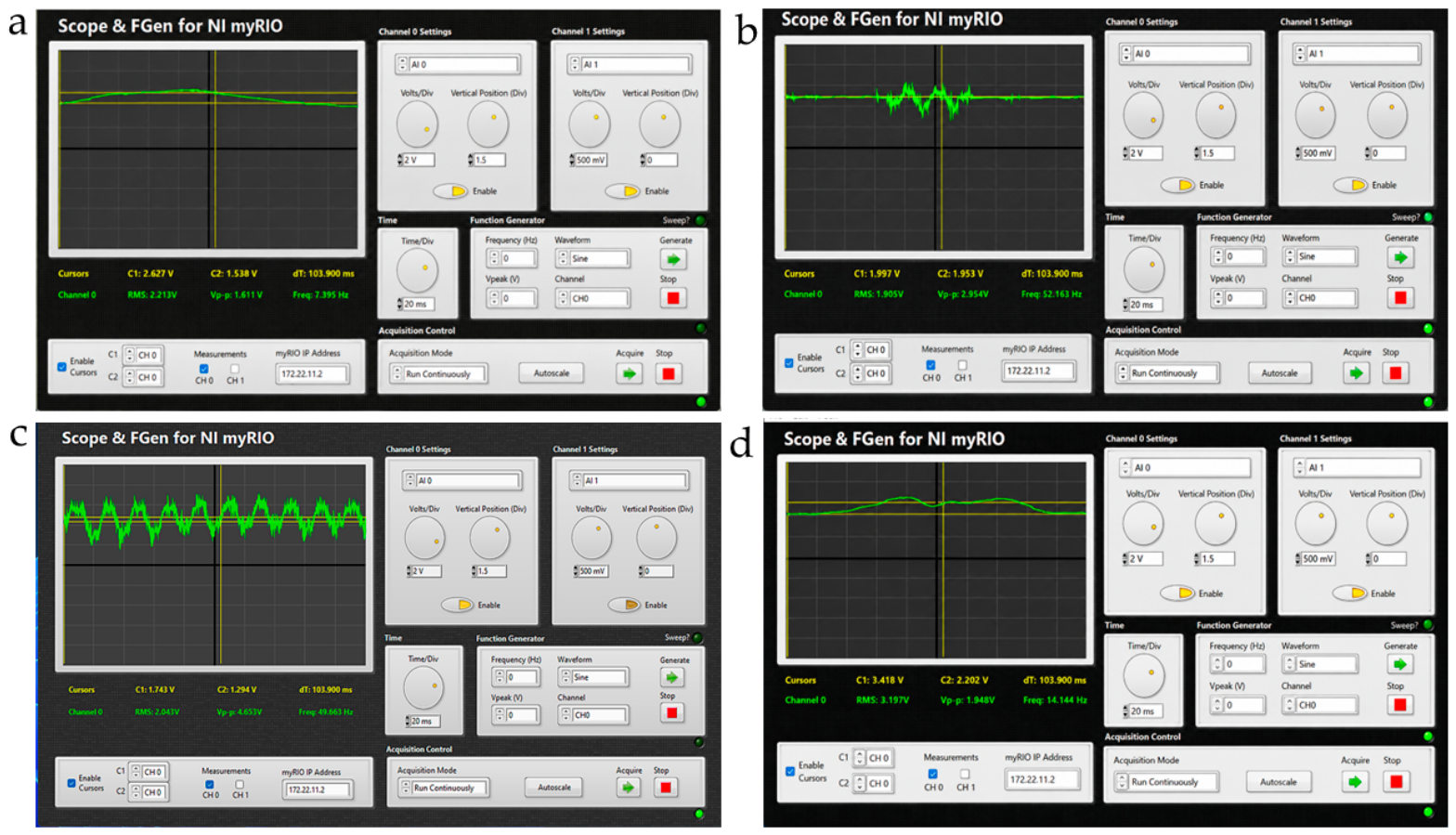Uncheck CH 0 measurements box in panel c
Image resolution: width=1456 pixels, height=835 pixels.
point(210,784)
